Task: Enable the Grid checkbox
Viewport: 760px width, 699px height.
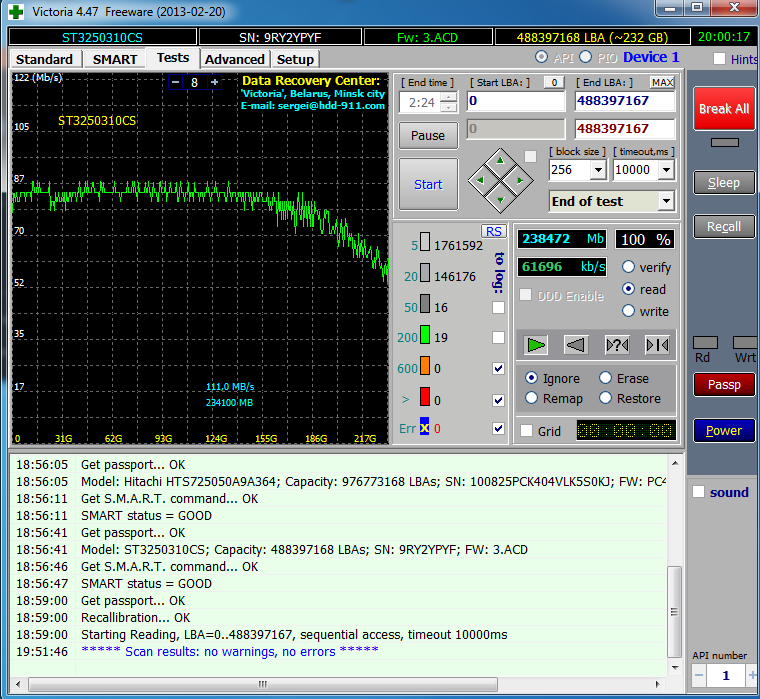Action: 527,431
